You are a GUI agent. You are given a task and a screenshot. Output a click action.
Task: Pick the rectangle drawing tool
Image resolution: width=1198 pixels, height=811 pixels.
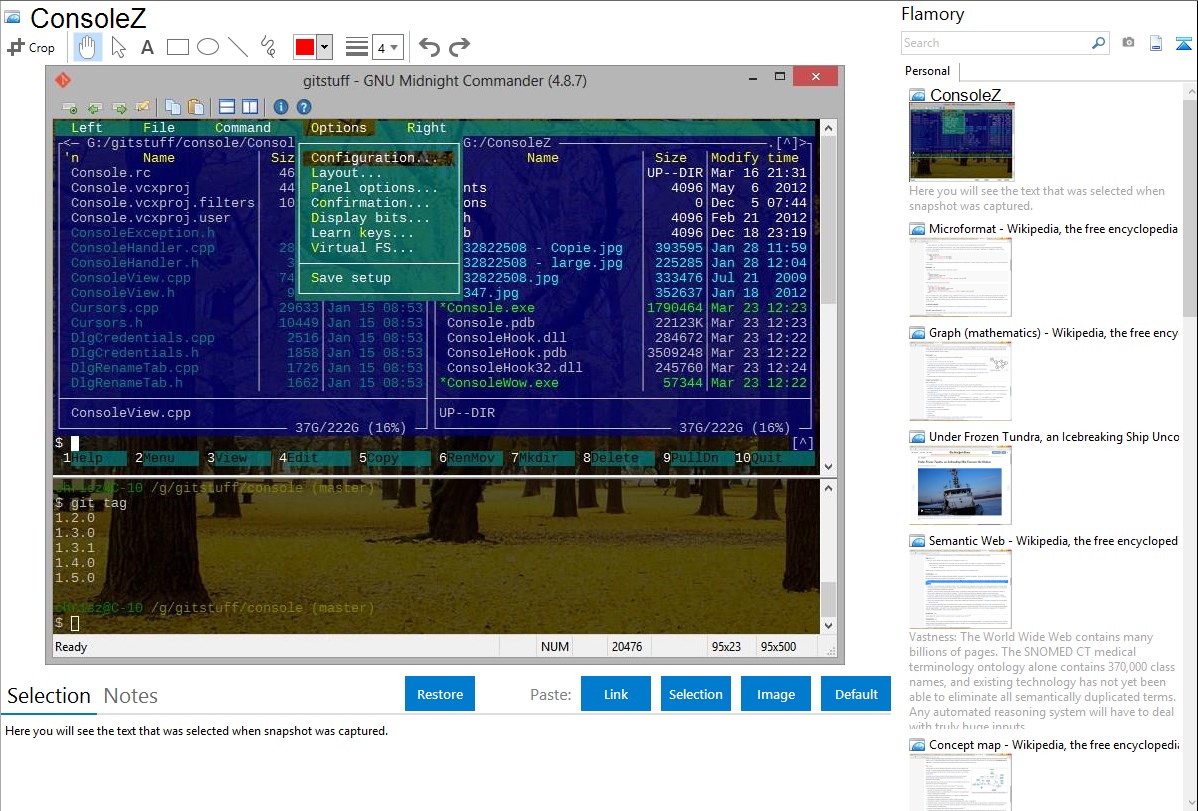coord(177,47)
